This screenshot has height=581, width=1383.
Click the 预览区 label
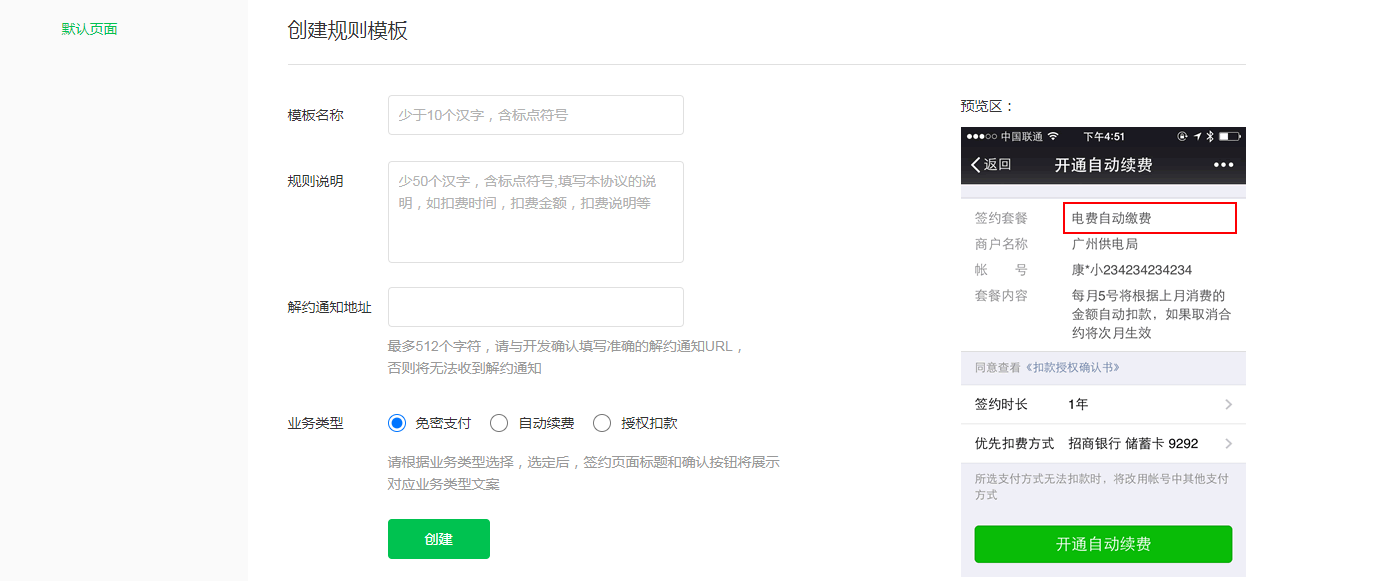coord(987,106)
